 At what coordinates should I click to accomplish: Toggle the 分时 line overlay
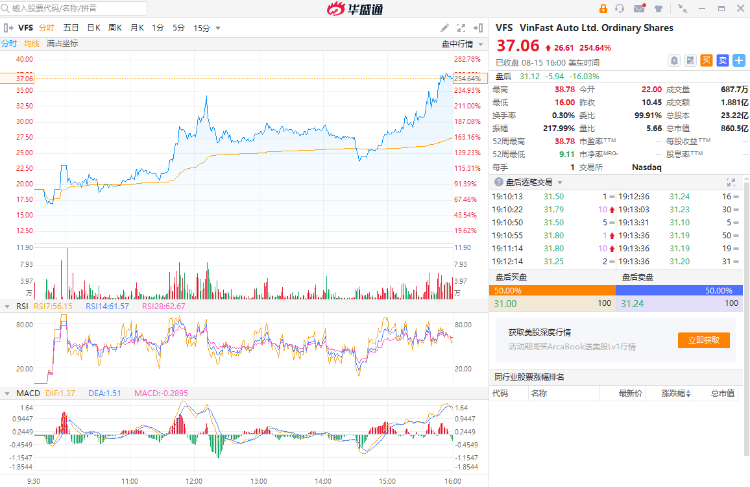tap(9, 44)
